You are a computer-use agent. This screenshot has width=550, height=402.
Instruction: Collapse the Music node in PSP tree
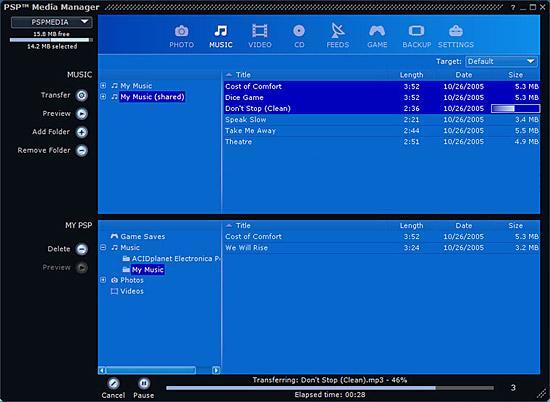[103, 248]
